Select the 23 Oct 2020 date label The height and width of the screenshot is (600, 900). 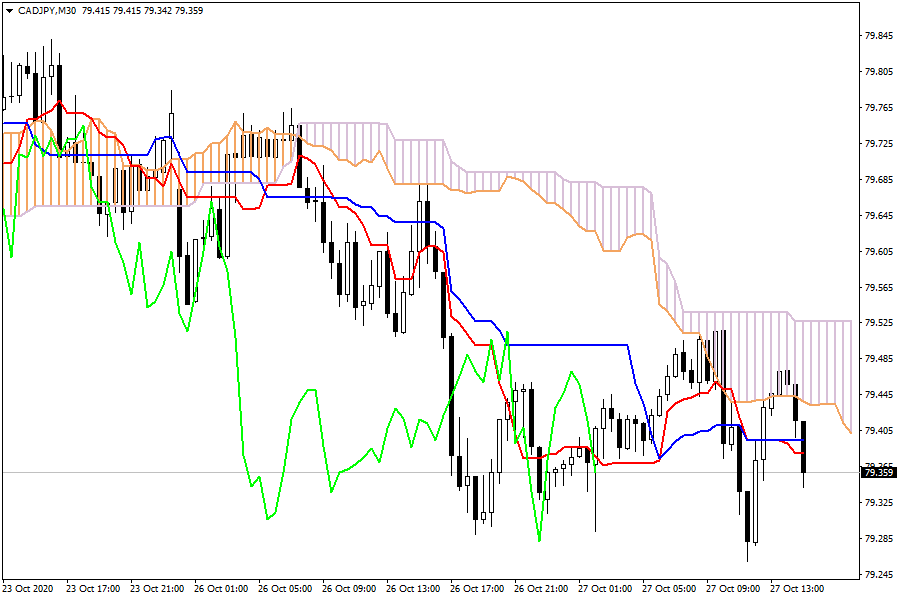click(x=31, y=589)
